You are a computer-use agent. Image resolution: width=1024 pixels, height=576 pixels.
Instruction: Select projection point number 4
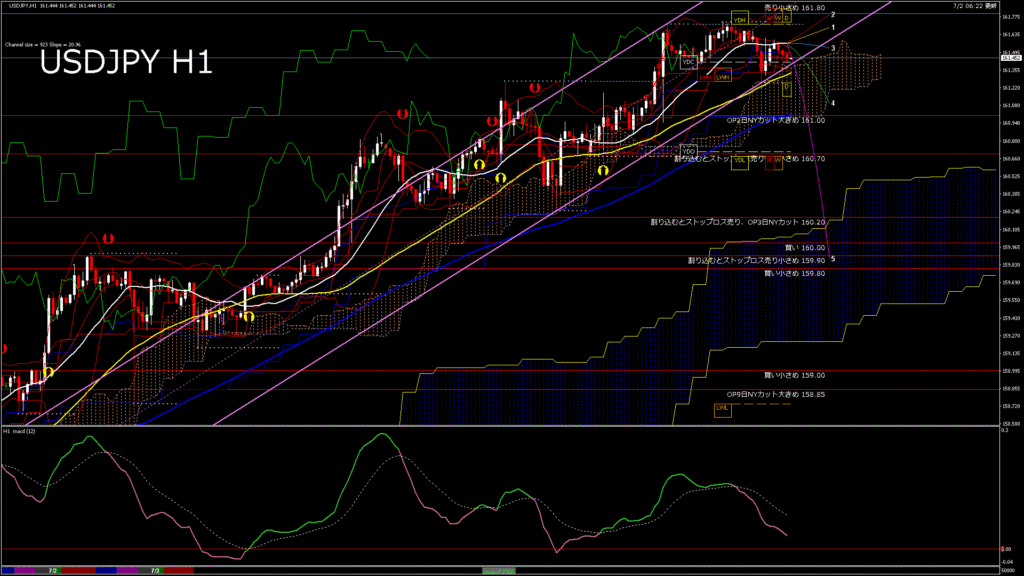[x=833, y=103]
